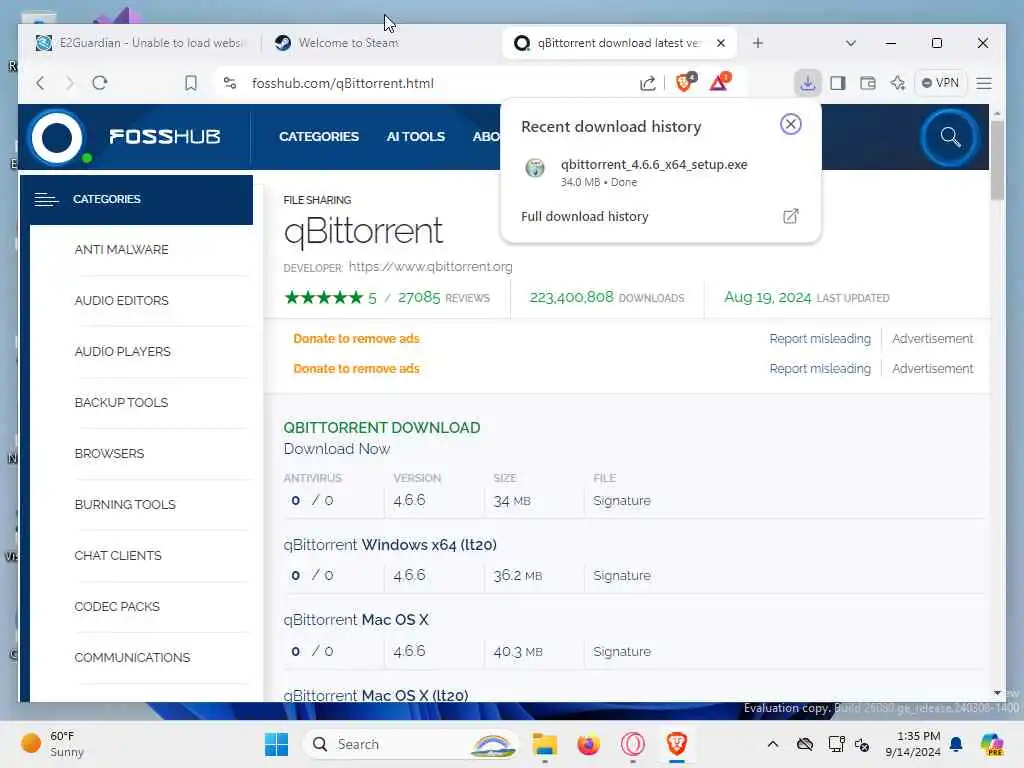Visit developer site https://www.qbittorrent.org
The width and height of the screenshot is (1024, 768).
click(430, 266)
